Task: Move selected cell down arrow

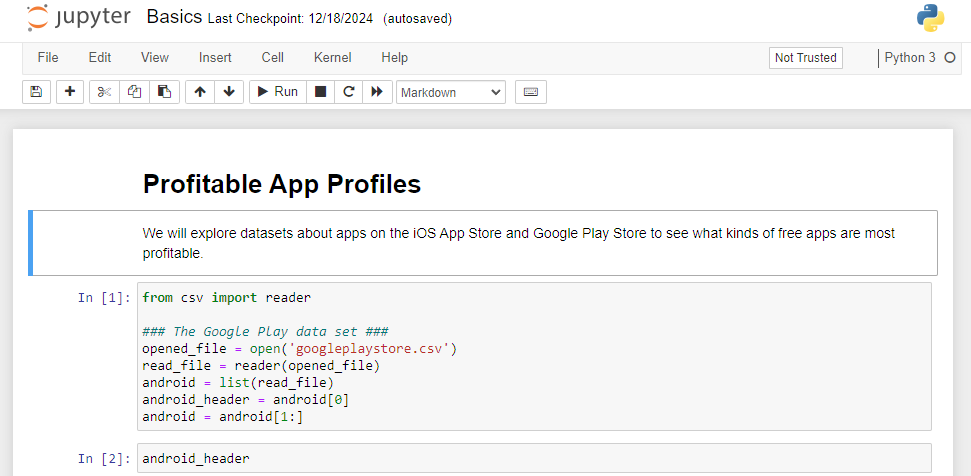Action: [x=229, y=92]
